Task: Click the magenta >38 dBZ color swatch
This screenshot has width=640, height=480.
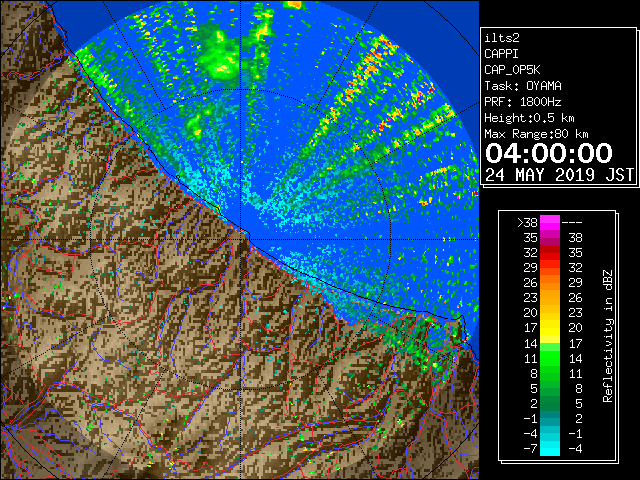Action: (x=550, y=223)
